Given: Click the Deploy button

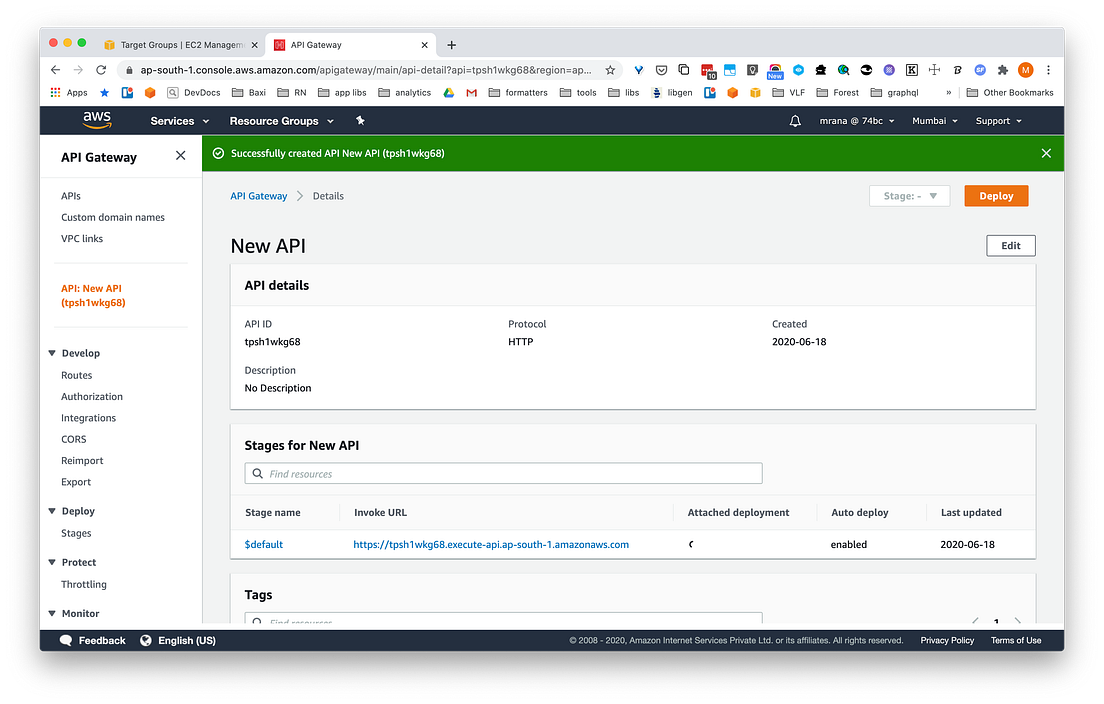Looking at the screenshot, I should (996, 196).
